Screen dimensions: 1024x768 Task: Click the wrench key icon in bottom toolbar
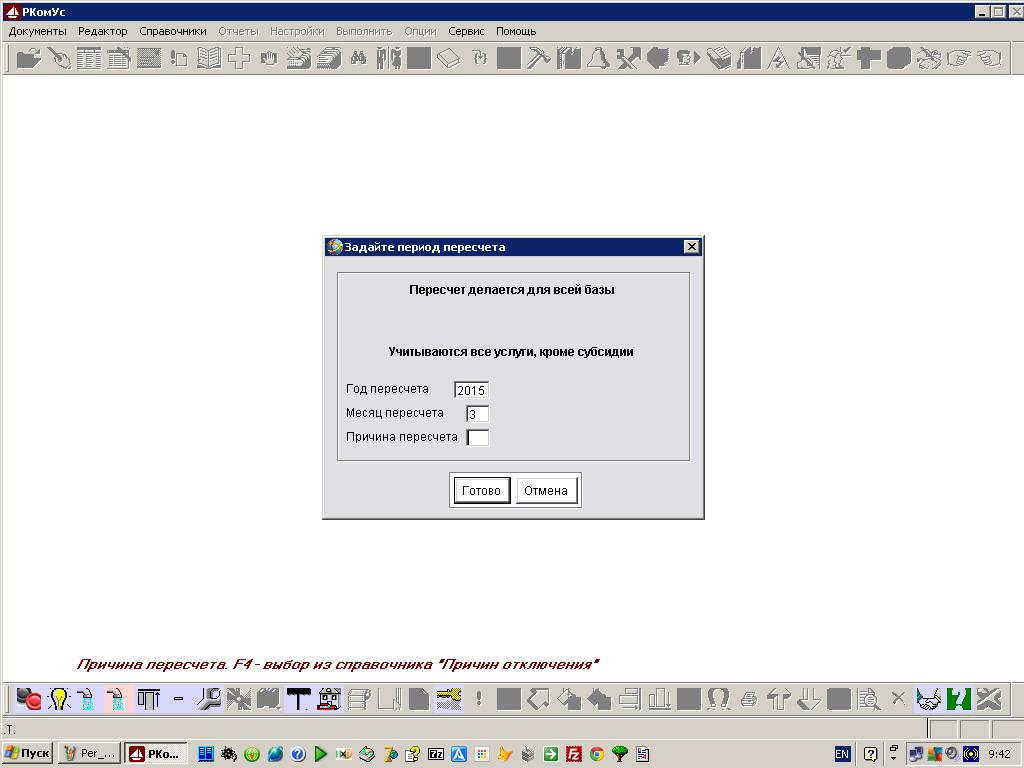209,698
